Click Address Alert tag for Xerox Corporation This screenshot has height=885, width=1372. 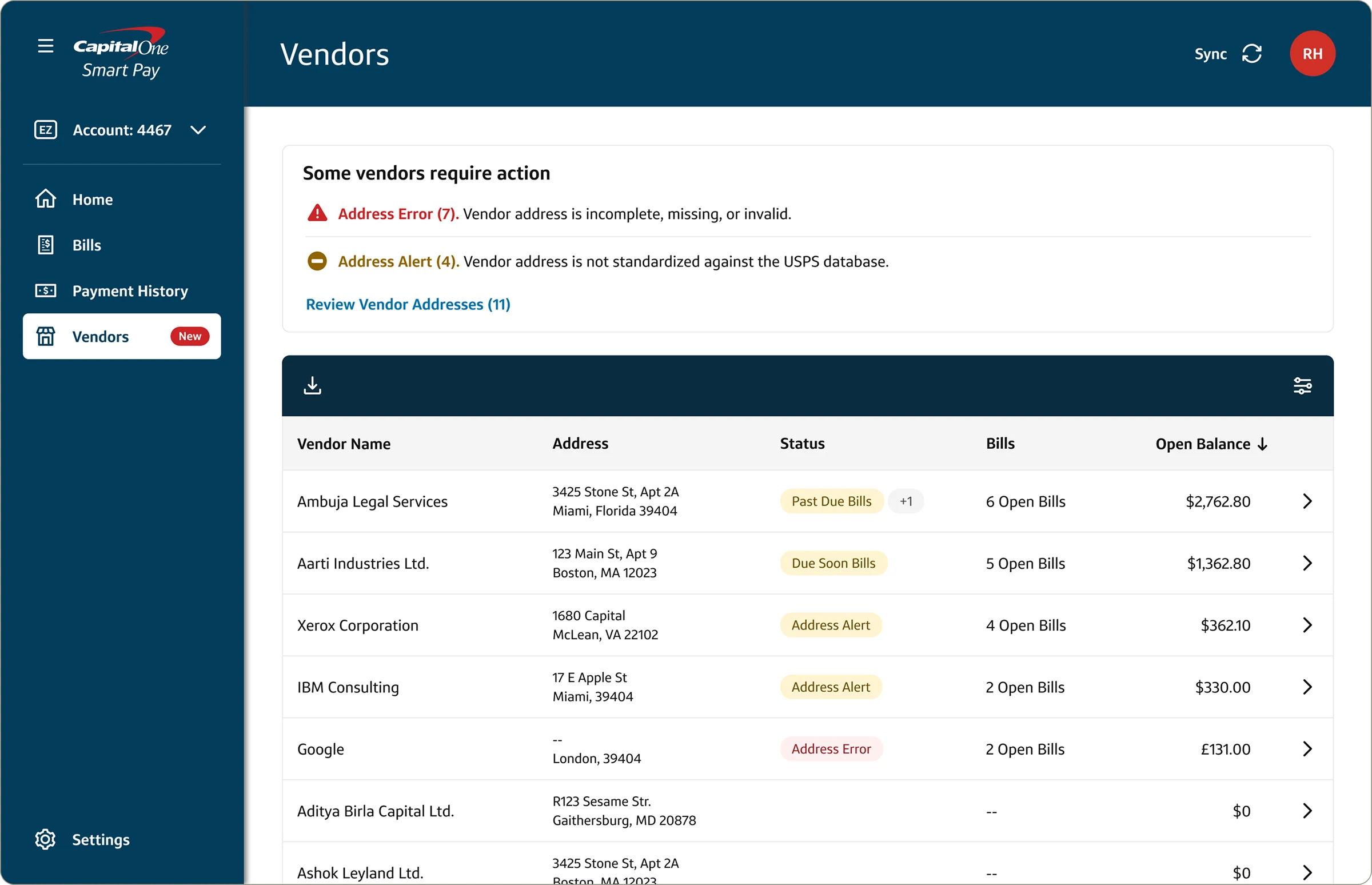click(831, 625)
